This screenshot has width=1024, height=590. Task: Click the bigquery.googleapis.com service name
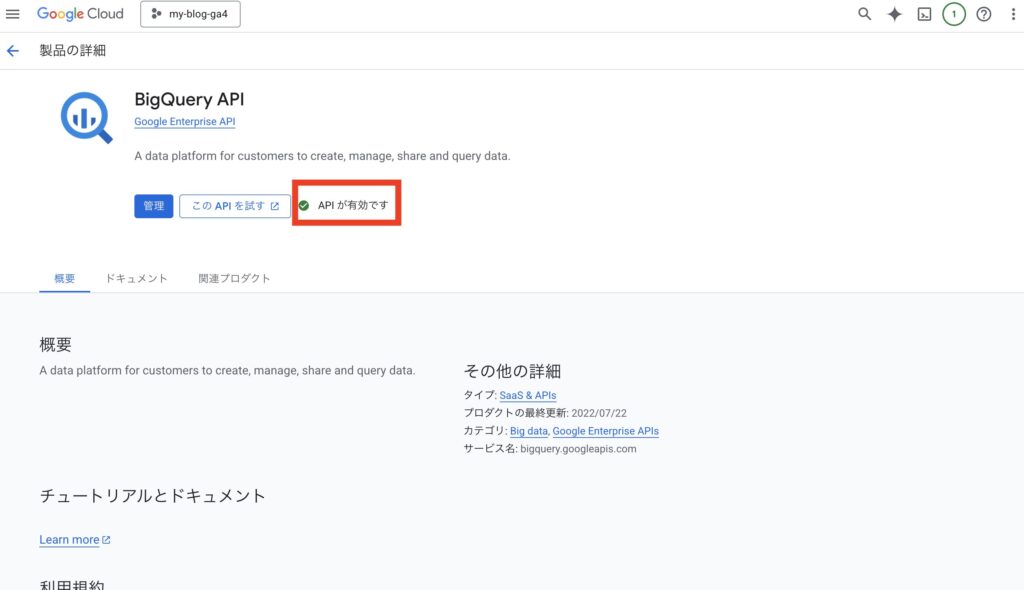578,449
